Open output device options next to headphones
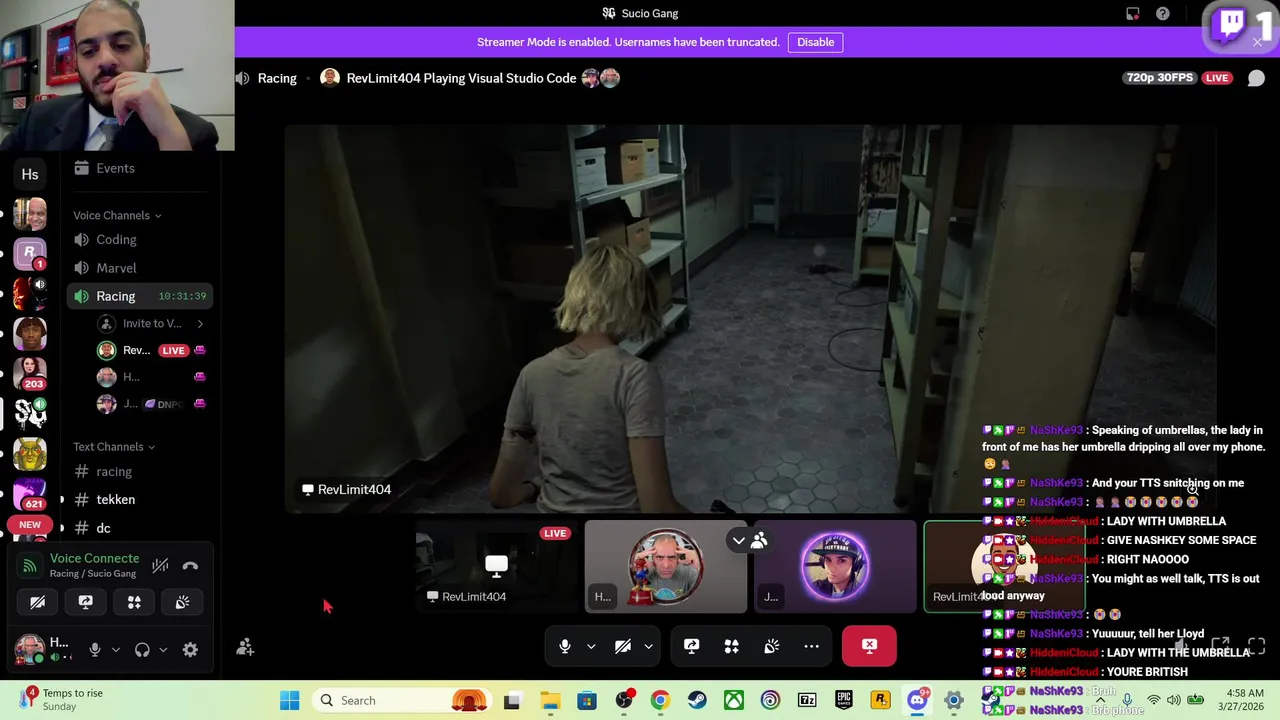This screenshot has width=1280, height=720. (x=163, y=650)
